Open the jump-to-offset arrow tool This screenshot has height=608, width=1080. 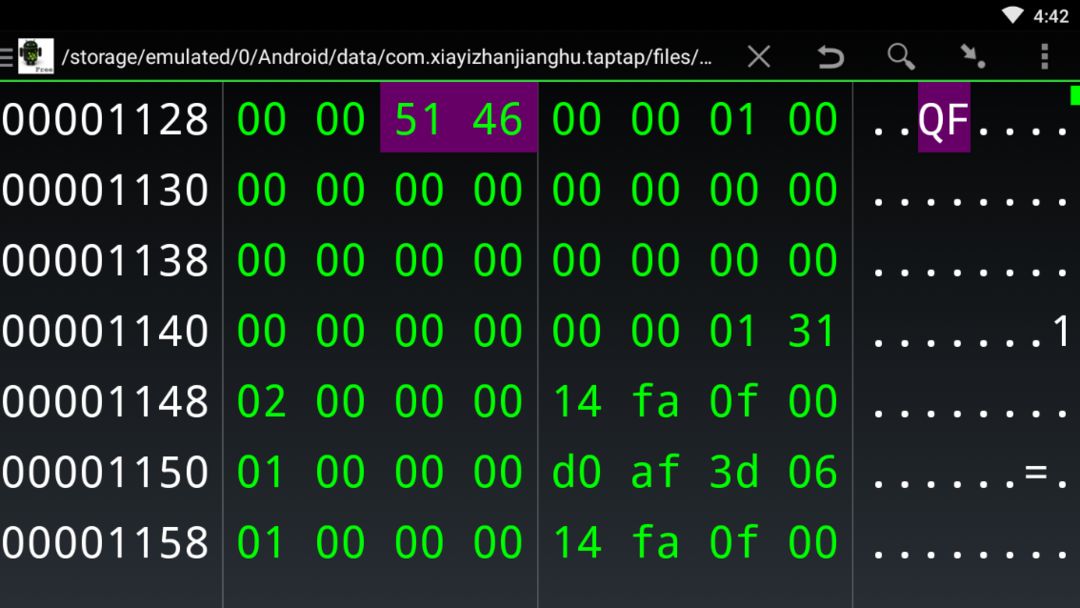[973, 56]
